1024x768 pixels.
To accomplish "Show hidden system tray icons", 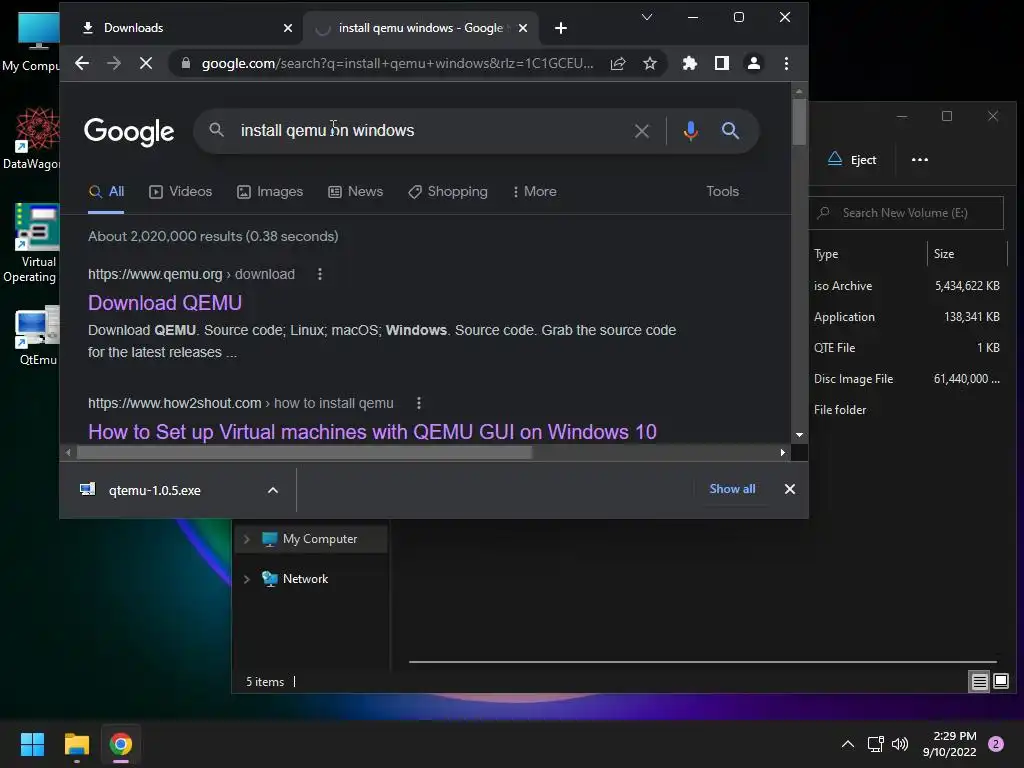I will point(848,744).
